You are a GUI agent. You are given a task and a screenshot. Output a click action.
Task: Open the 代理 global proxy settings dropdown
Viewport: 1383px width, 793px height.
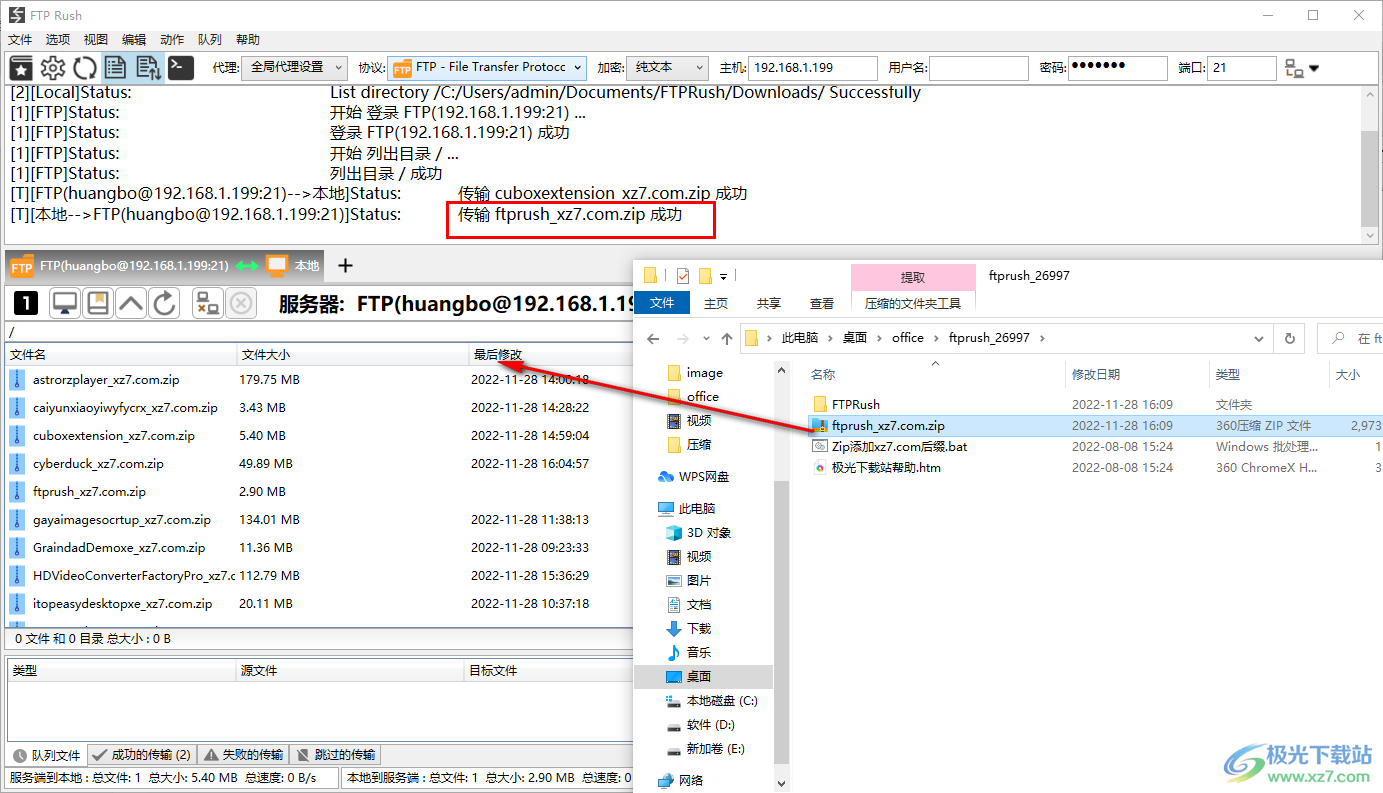pos(294,67)
